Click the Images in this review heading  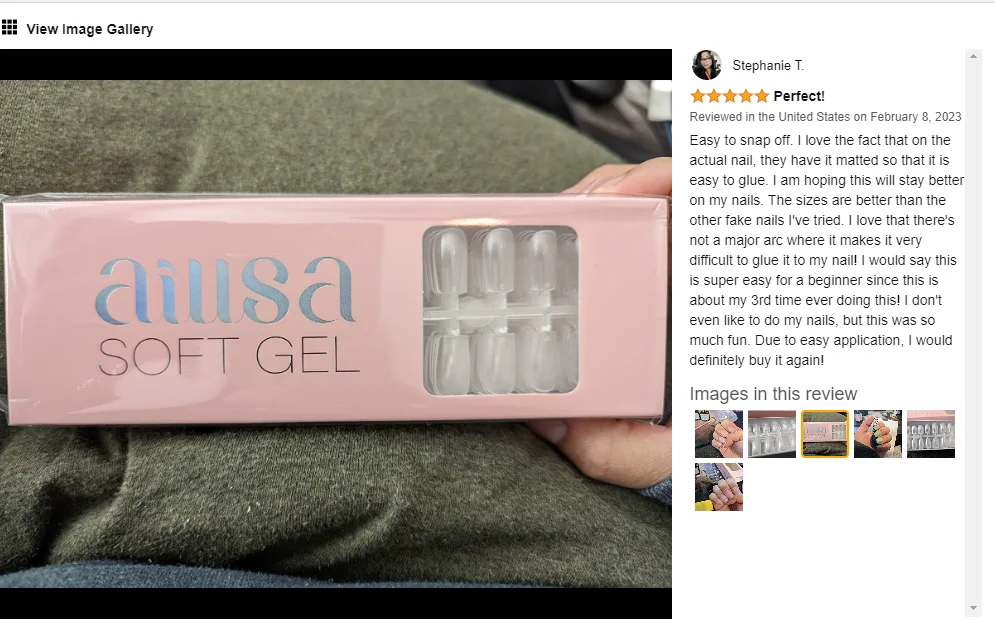click(x=773, y=394)
